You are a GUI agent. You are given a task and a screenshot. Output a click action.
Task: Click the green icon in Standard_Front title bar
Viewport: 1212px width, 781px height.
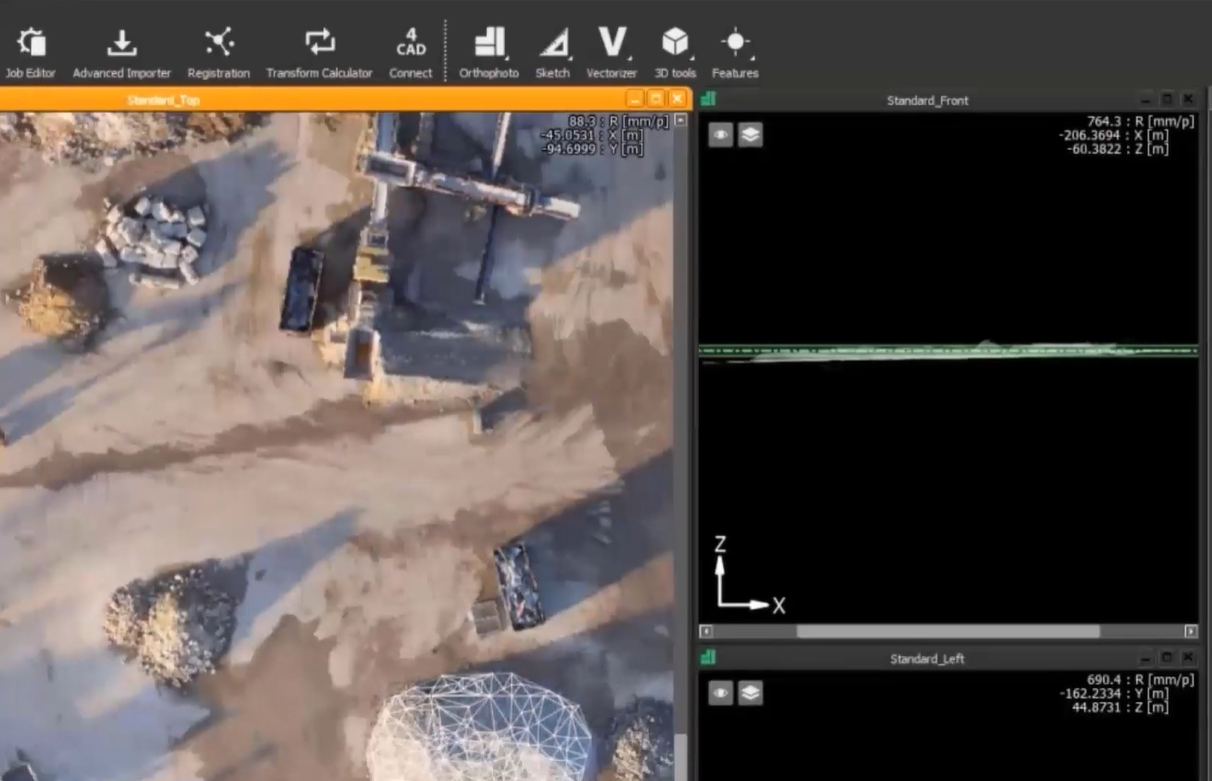[708, 99]
